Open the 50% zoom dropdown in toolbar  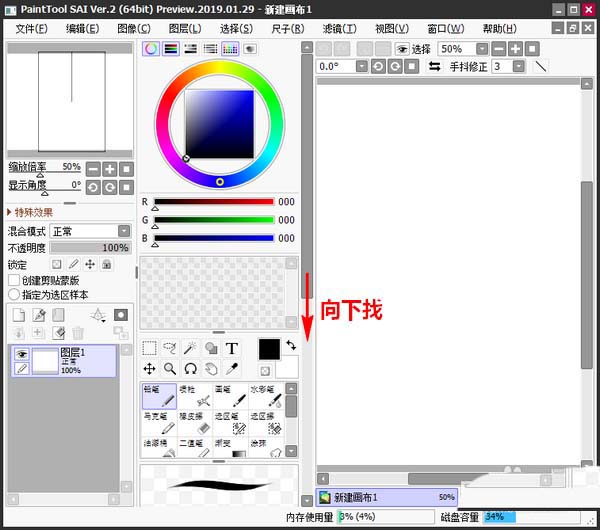(x=482, y=49)
